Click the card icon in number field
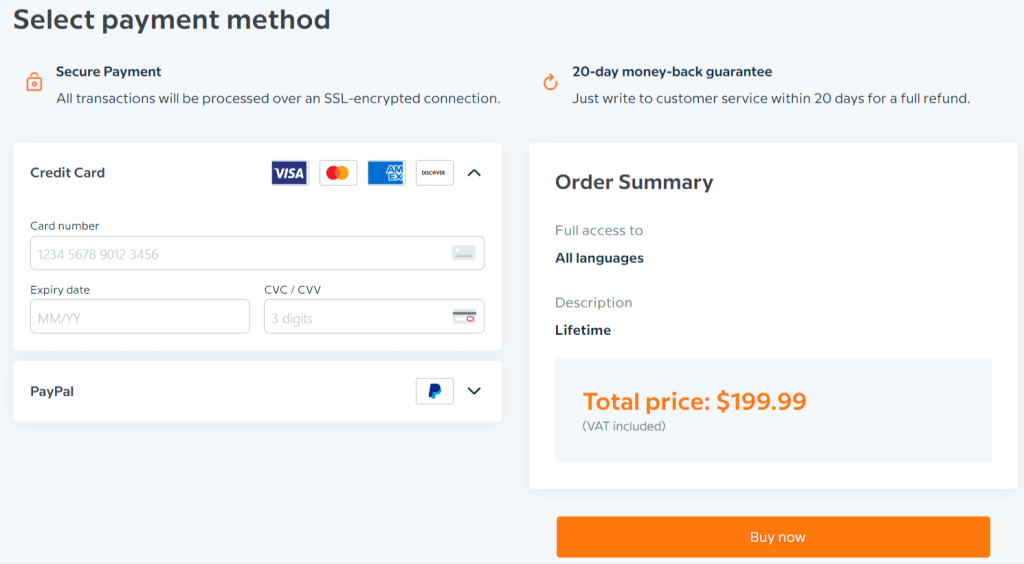 tap(464, 253)
